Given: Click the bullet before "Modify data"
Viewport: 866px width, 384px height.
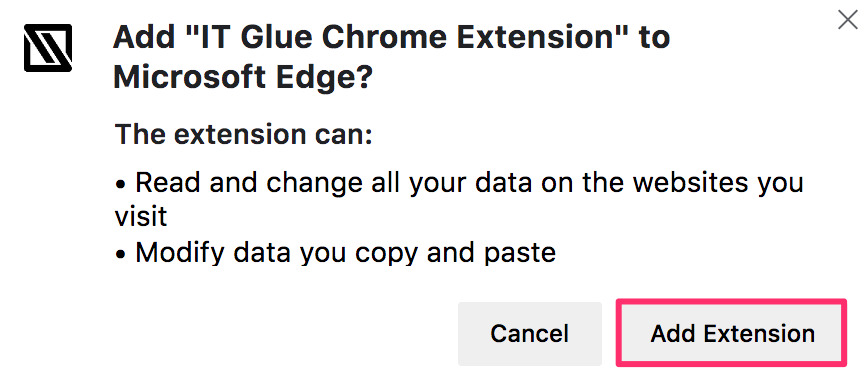Looking at the screenshot, I should (x=121, y=255).
